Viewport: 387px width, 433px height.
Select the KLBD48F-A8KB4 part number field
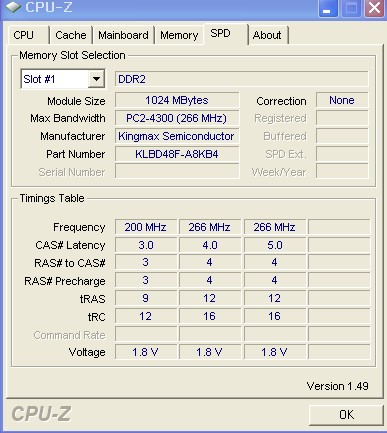177,154
